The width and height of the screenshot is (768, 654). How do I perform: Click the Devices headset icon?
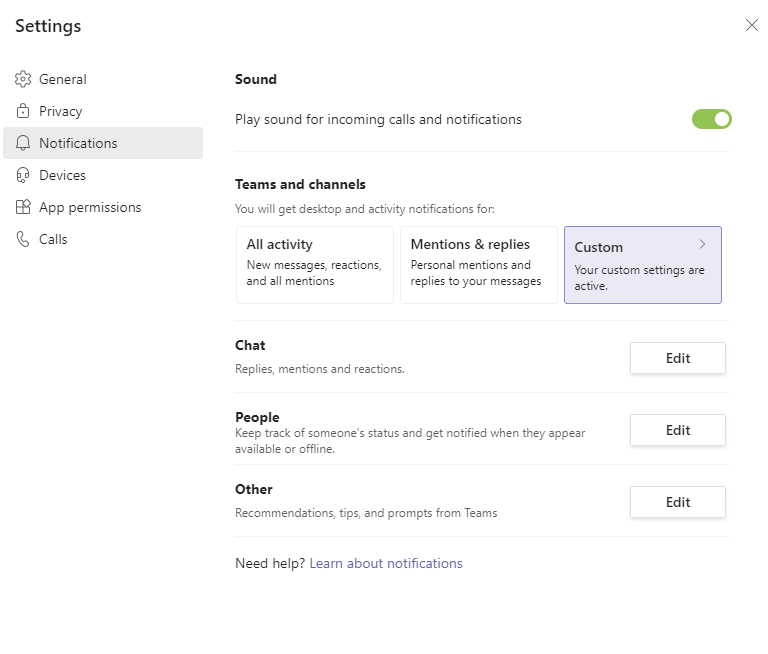pos(22,175)
